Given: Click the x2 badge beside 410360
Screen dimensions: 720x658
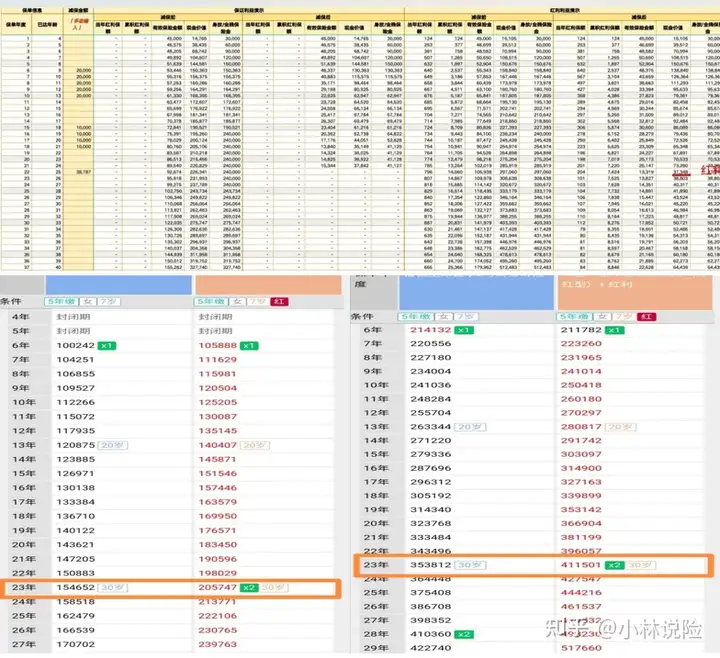Looking at the screenshot, I should (x=464, y=634).
